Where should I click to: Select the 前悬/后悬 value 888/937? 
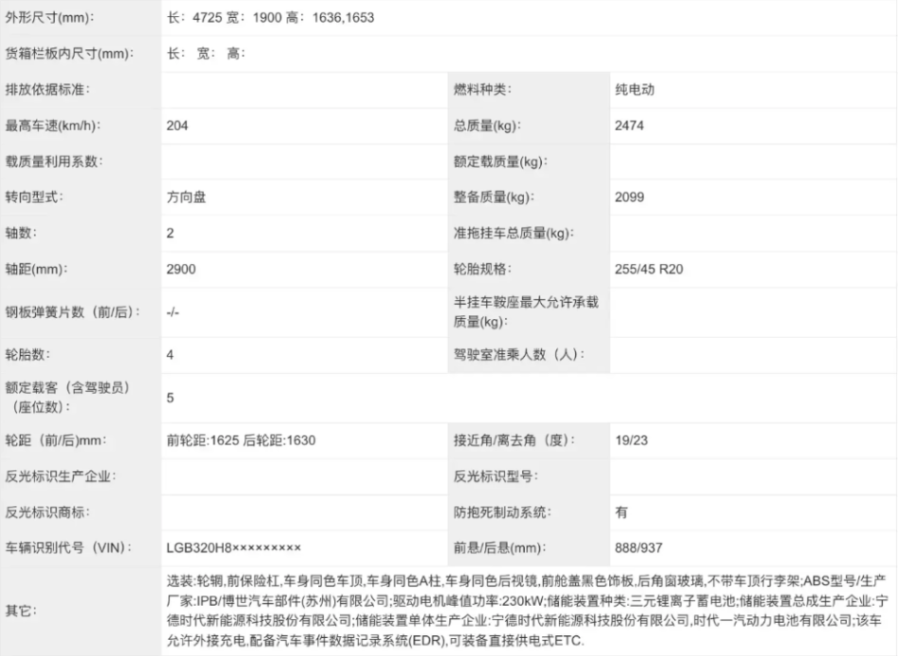click(637, 548)
